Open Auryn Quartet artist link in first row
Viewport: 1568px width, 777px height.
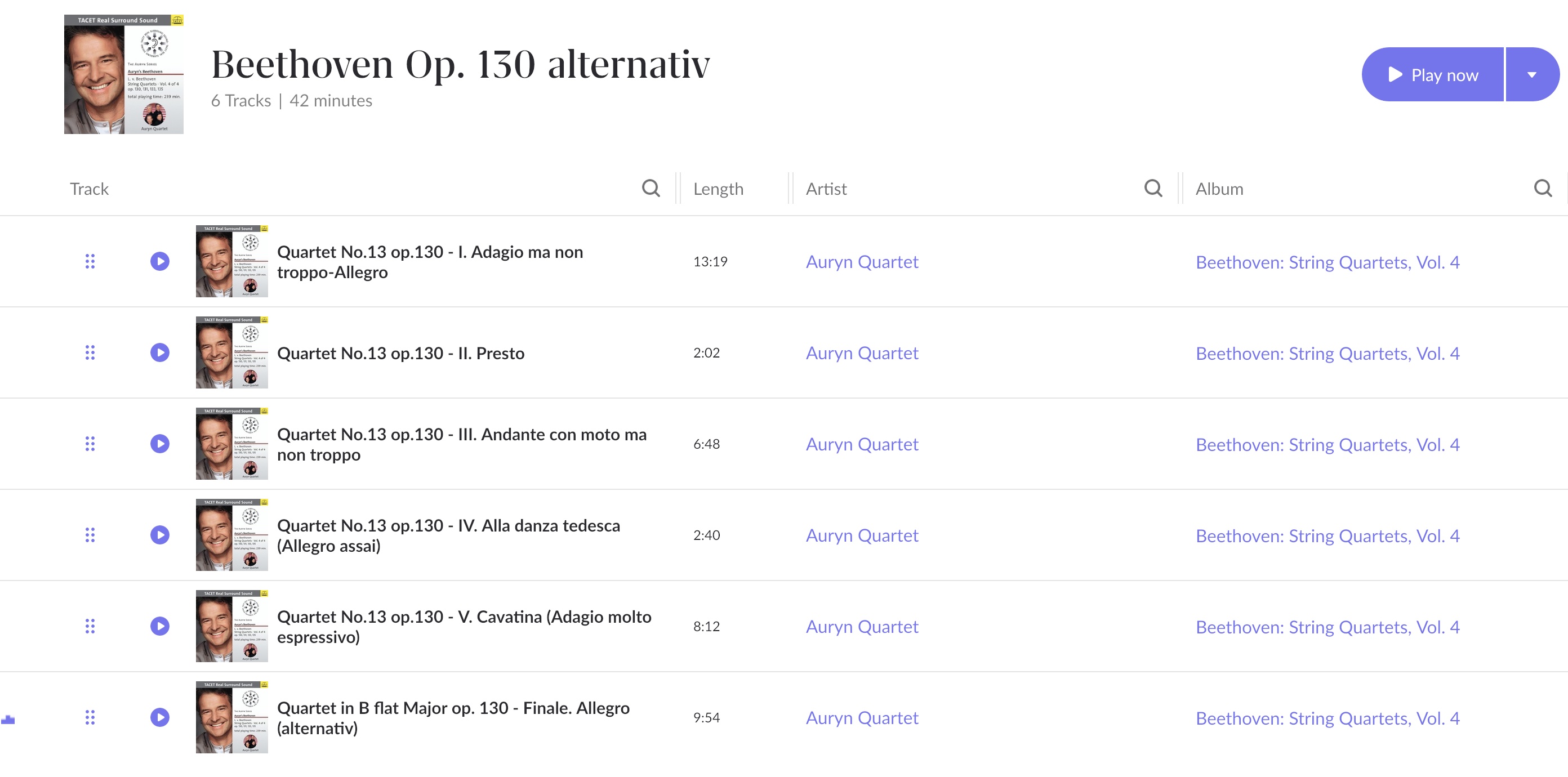tap(862, 262)
